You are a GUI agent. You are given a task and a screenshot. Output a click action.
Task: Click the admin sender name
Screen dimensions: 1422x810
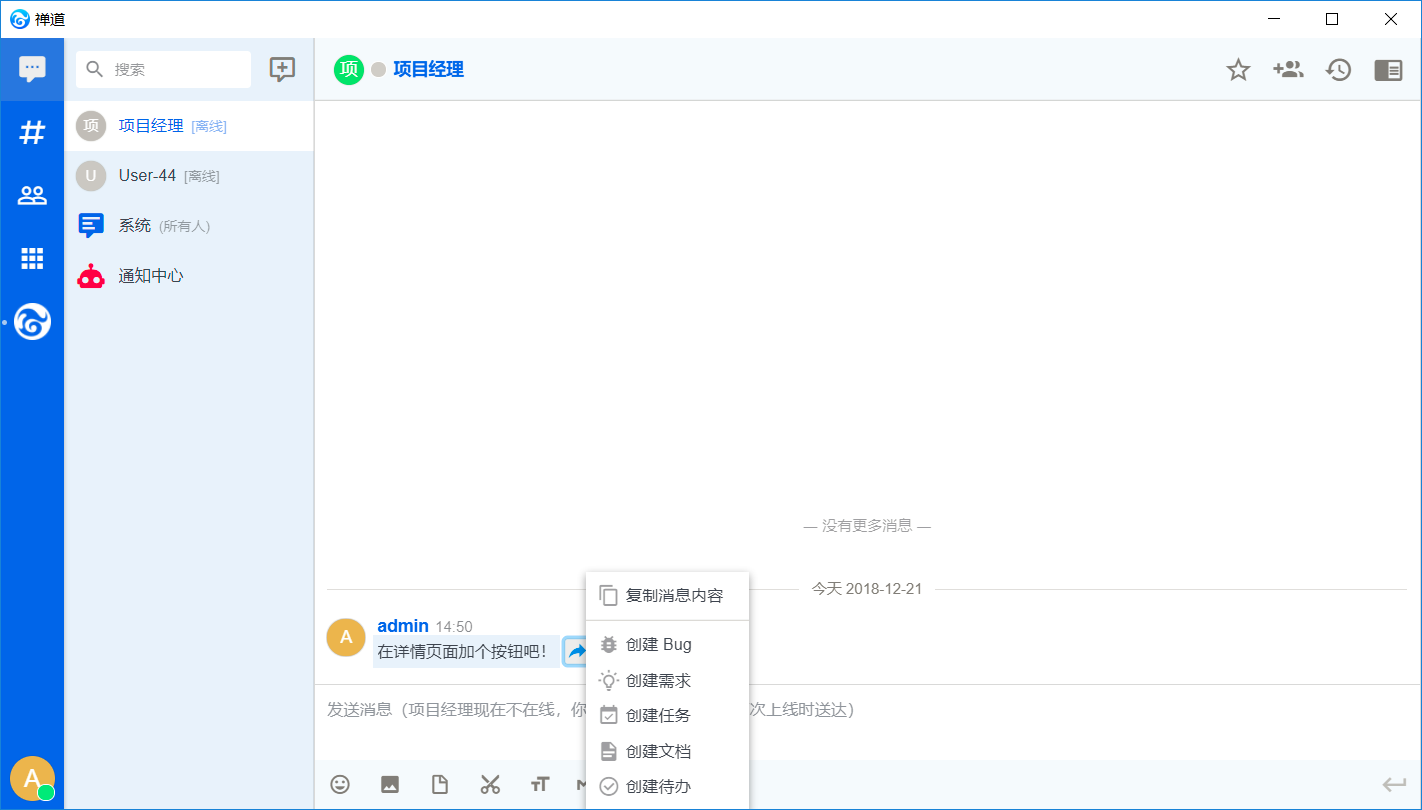(x=403, y=626)
